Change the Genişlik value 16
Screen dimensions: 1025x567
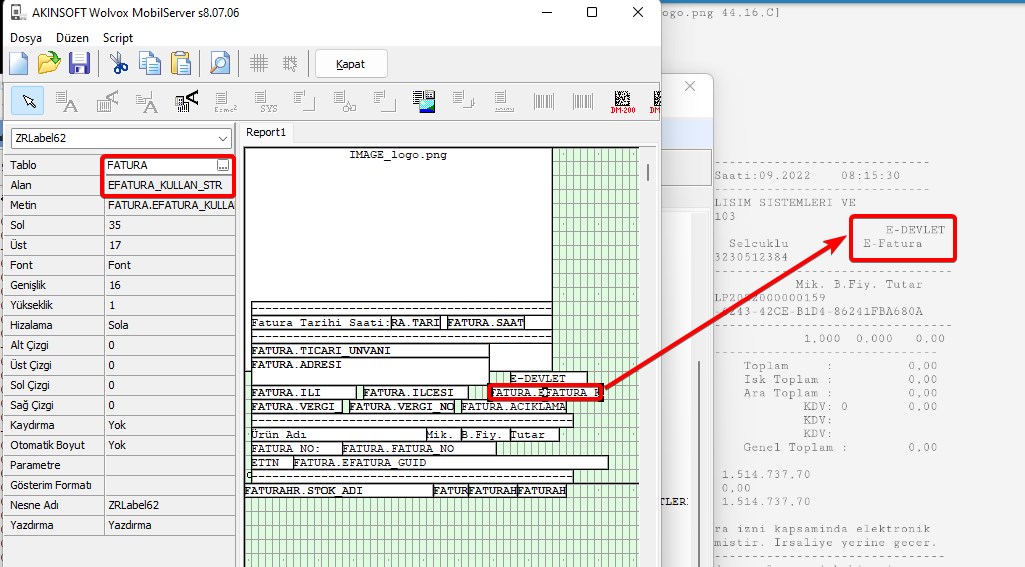click(x=170, y=285)
